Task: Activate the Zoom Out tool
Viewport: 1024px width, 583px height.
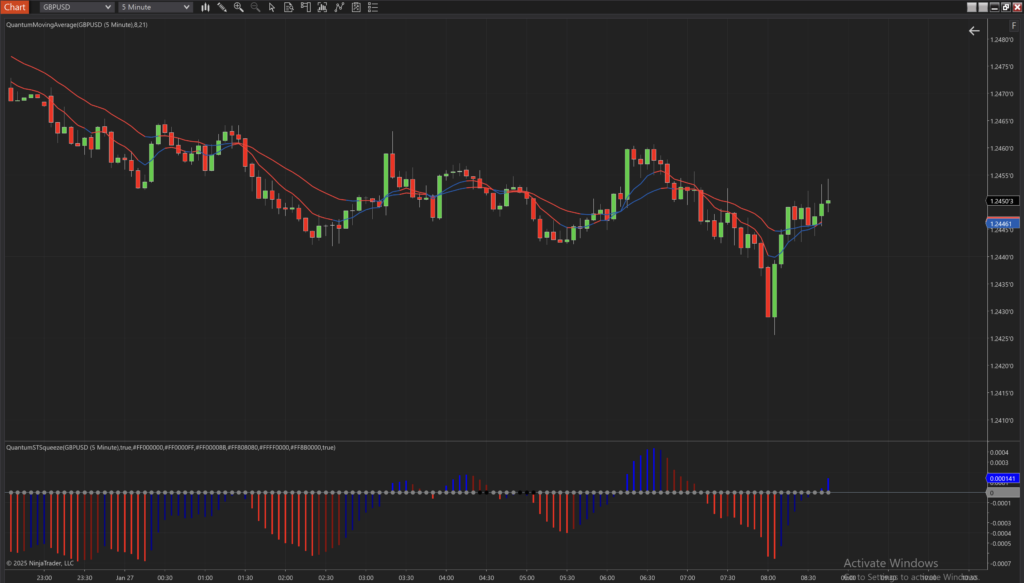Action: [x=255, y=7]
